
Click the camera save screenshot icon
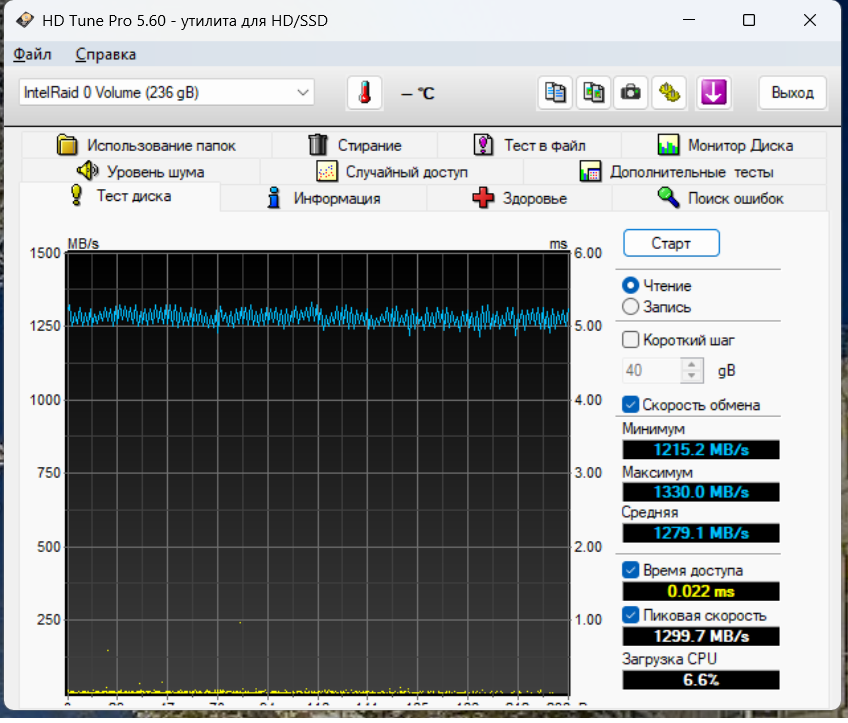click(631, 93)
